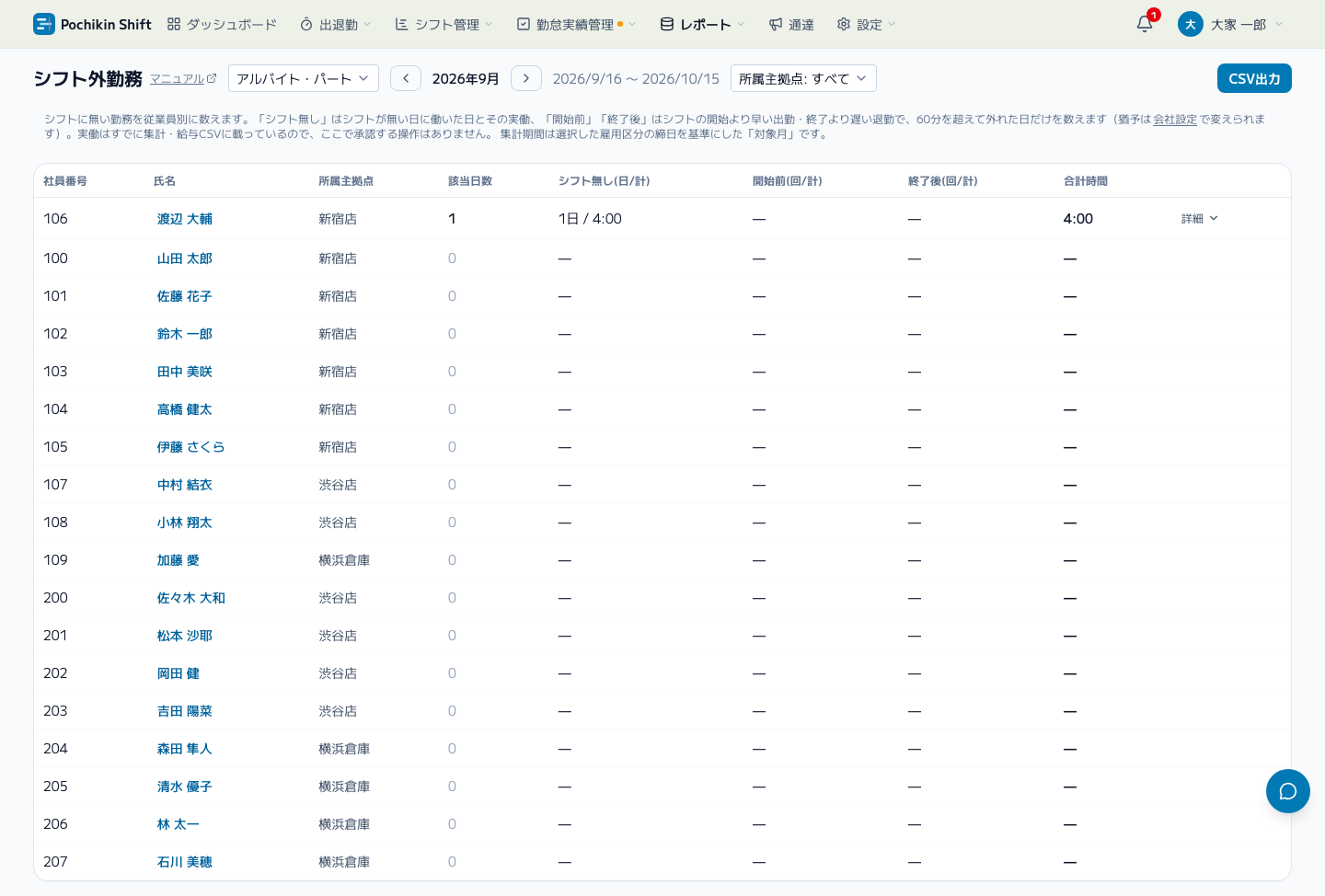Open employee 小林 翔太

[x=185, y=523]
